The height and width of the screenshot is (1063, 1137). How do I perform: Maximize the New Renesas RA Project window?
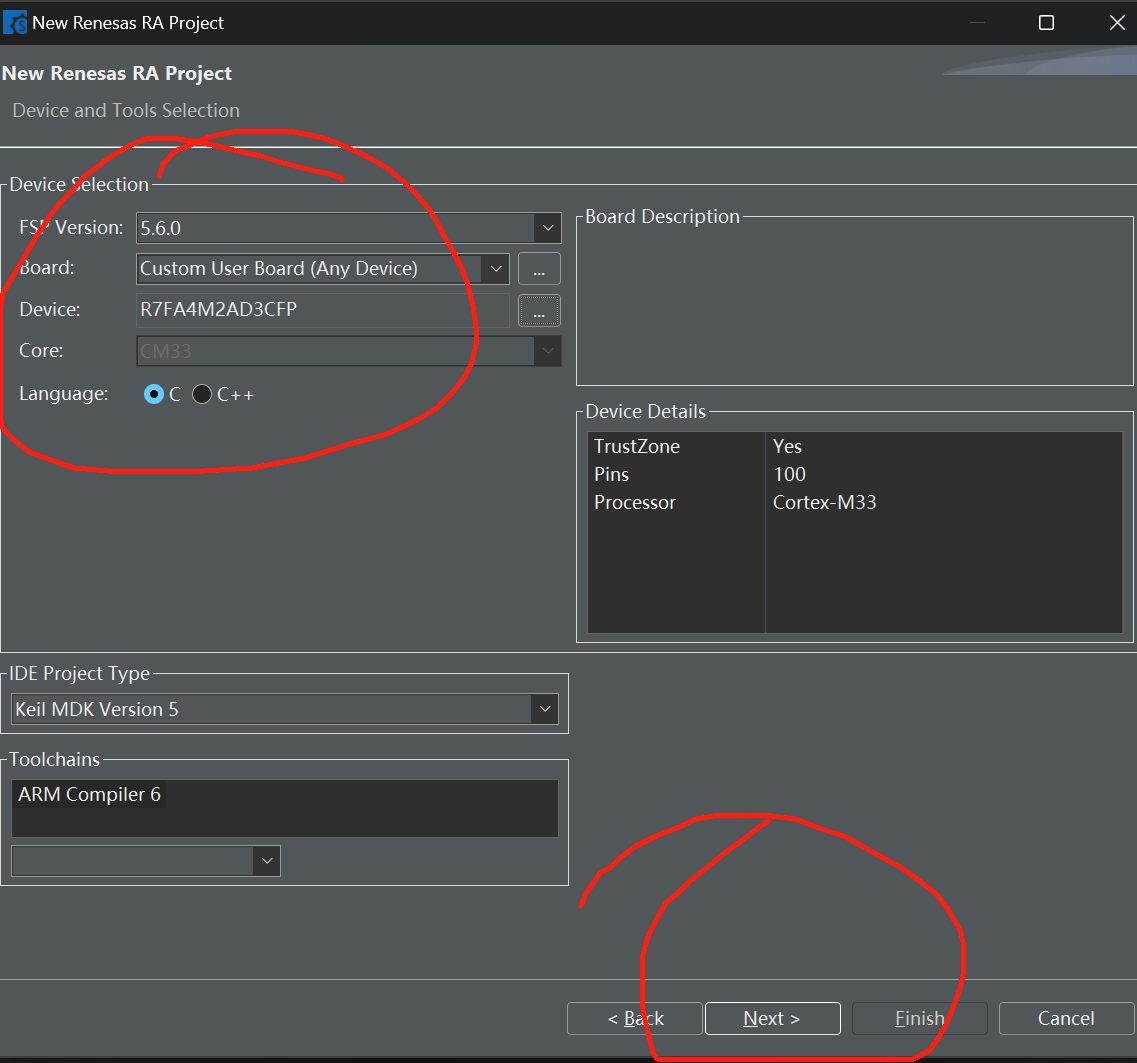1046,22
